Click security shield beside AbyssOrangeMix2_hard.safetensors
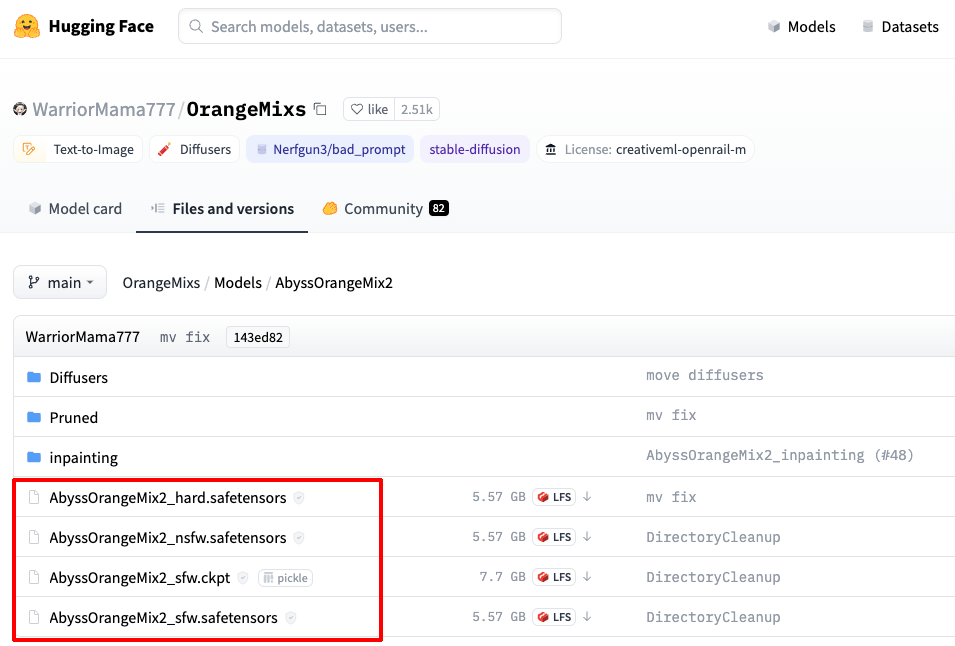The image size is (955, 646). click(298, 498)
